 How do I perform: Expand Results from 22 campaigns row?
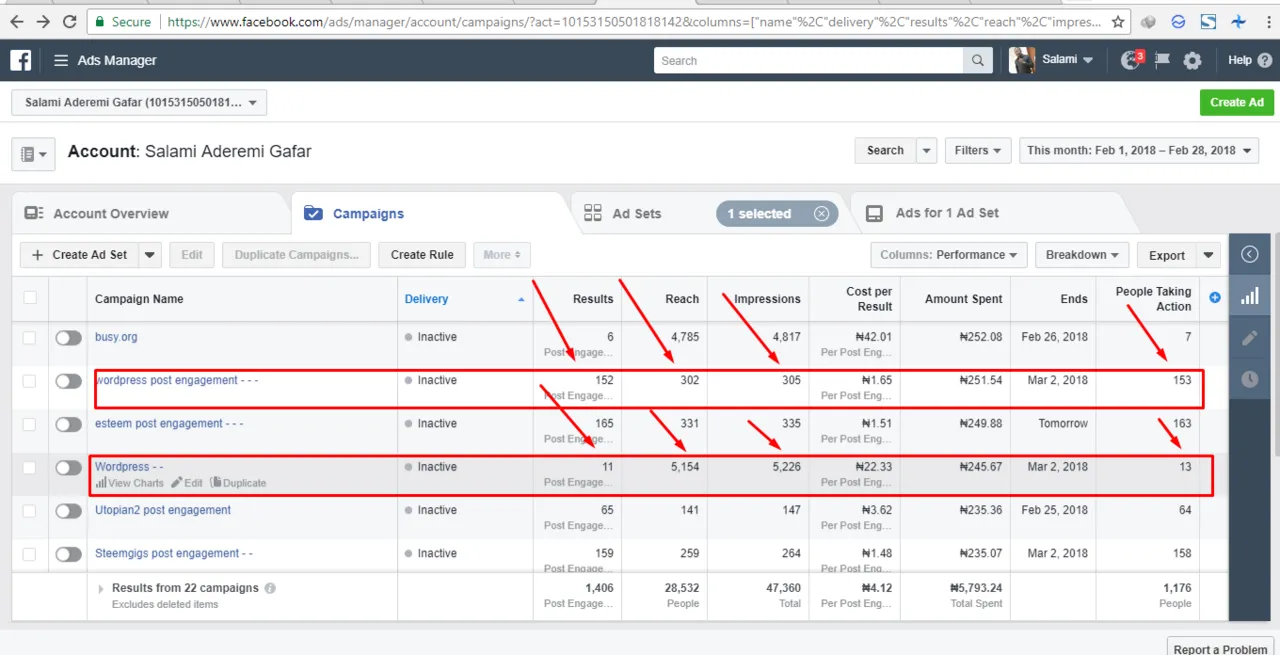pos(101,589)
